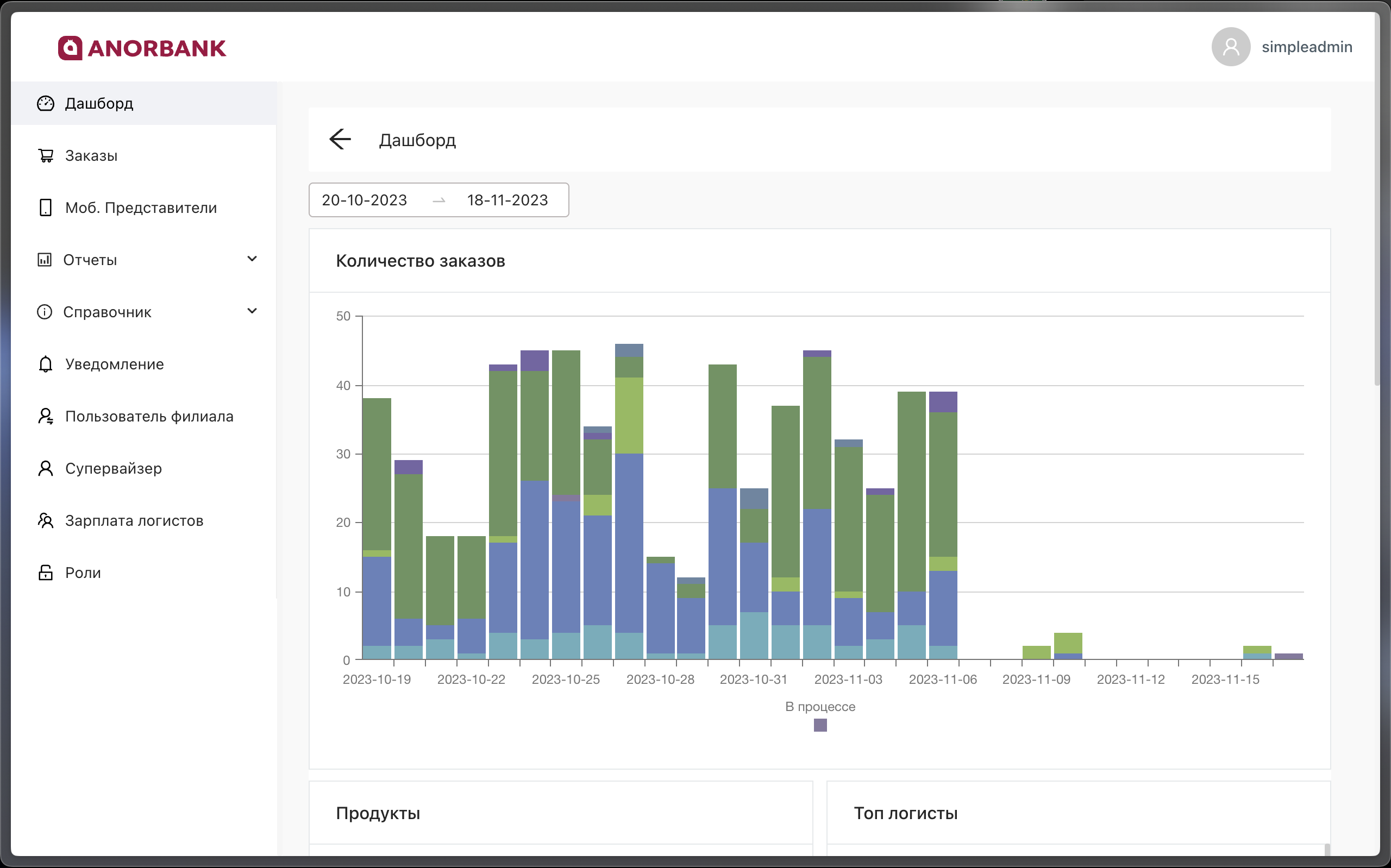Expand the Отчеты menu chevron
Image resolution: width=1391 pixels, height=868 pixels.
(252, 259)
